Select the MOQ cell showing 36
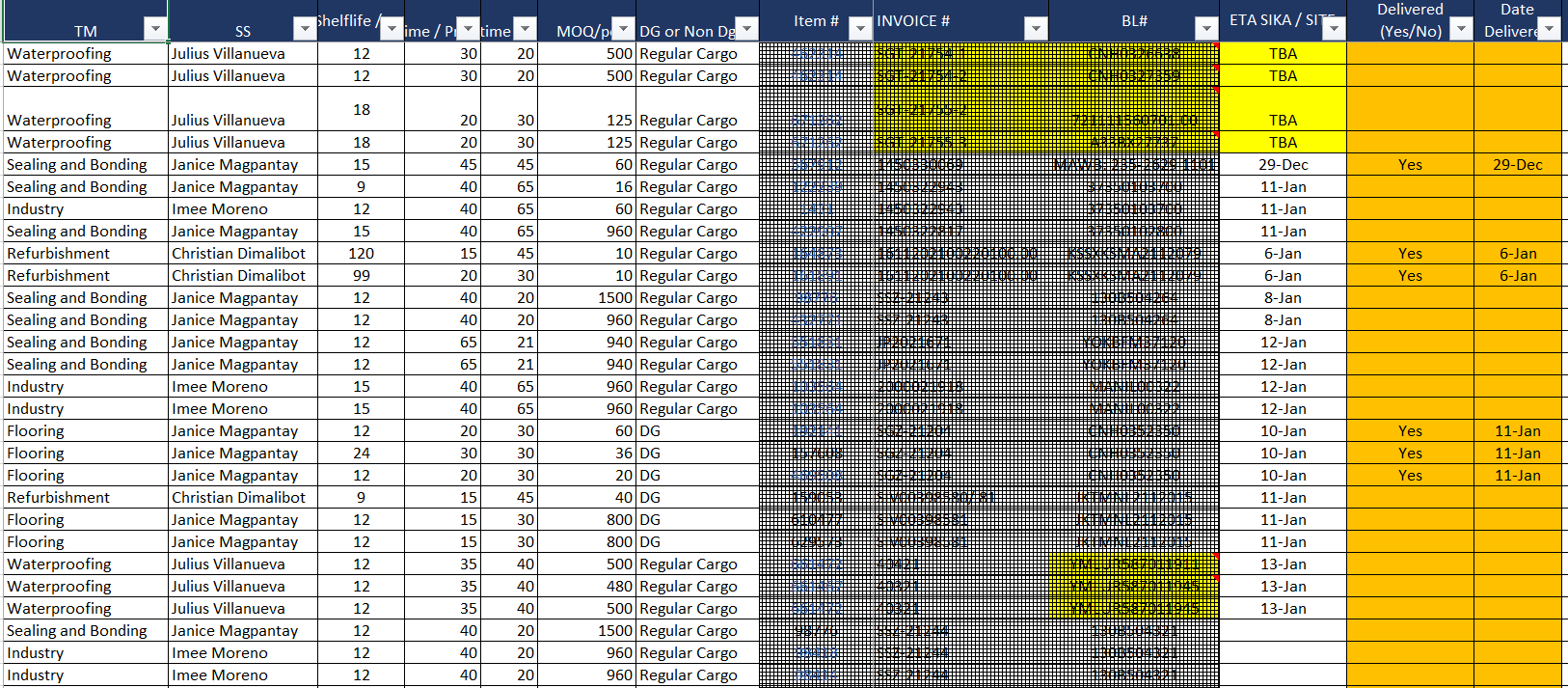The image size is (1568, 688). coord(586,454)
